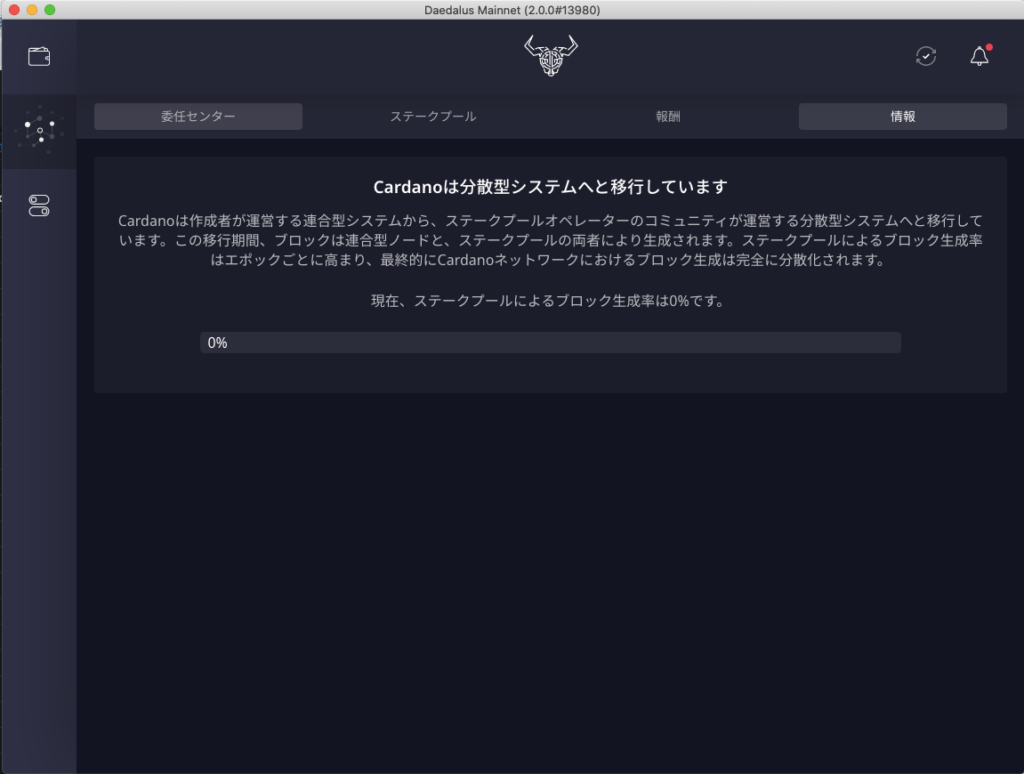Check the node sync status icon

click(x=926, y=57)
